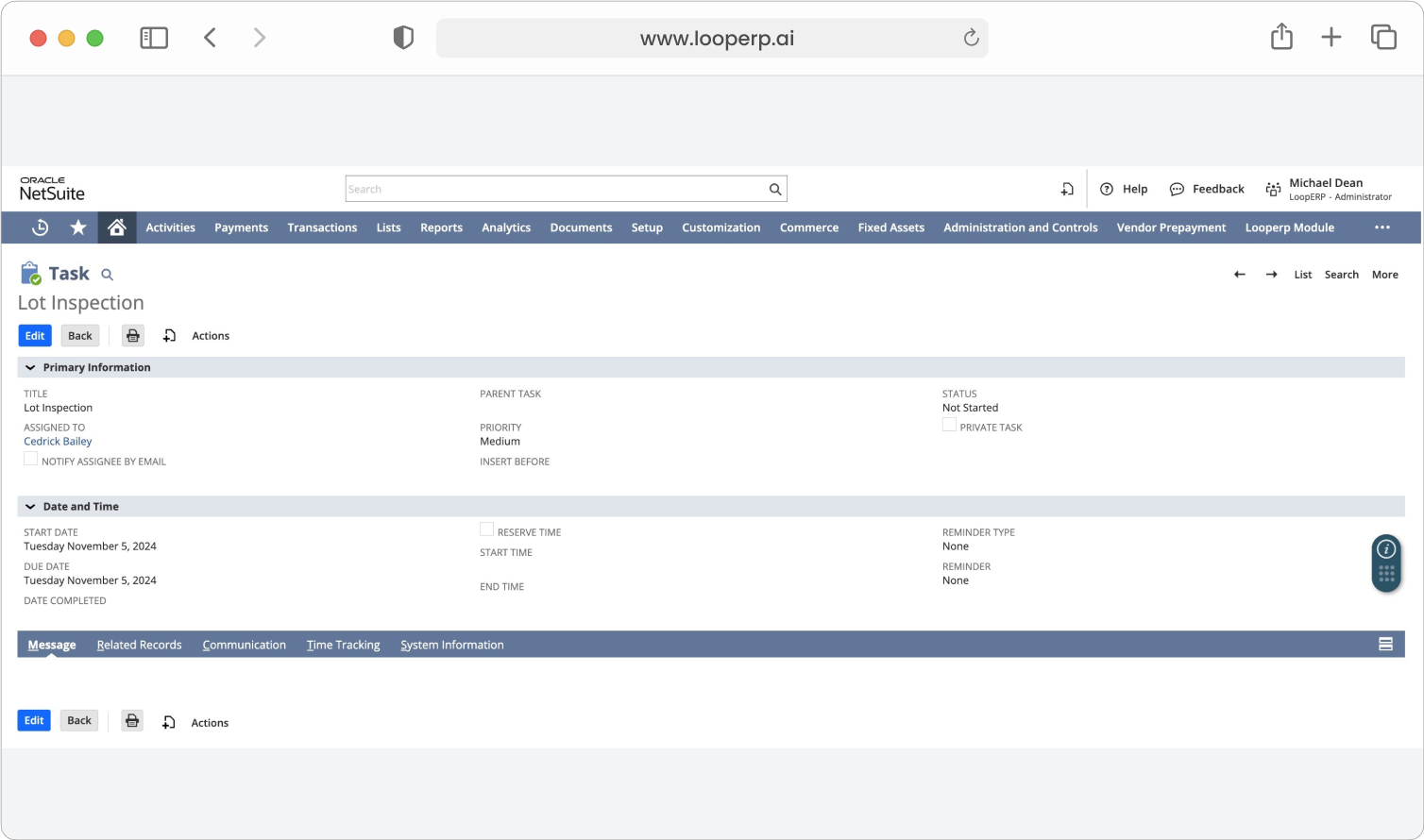The width and height of the screenshot is (1424, 840).
Task: Toggle the Private Task checkbox
Action: (949, 425)
